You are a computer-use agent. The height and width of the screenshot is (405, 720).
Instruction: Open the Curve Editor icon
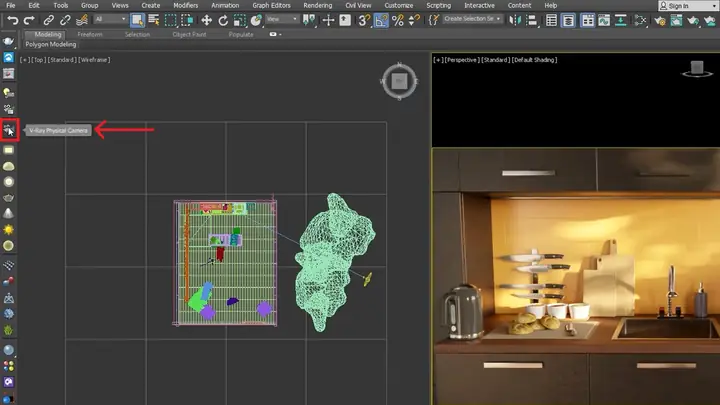[x=604, y=20]
